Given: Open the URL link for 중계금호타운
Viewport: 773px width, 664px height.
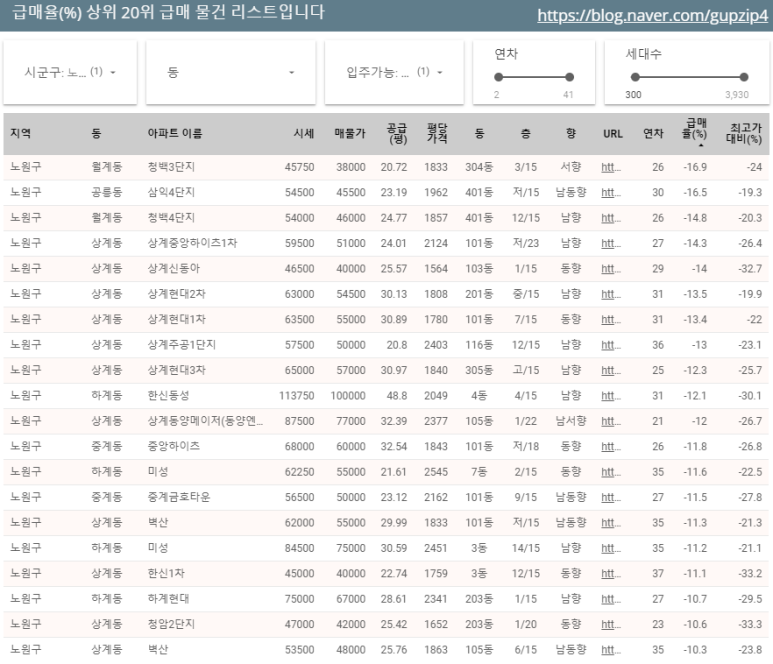Looking at the screenshot, I should pos(611,497).
